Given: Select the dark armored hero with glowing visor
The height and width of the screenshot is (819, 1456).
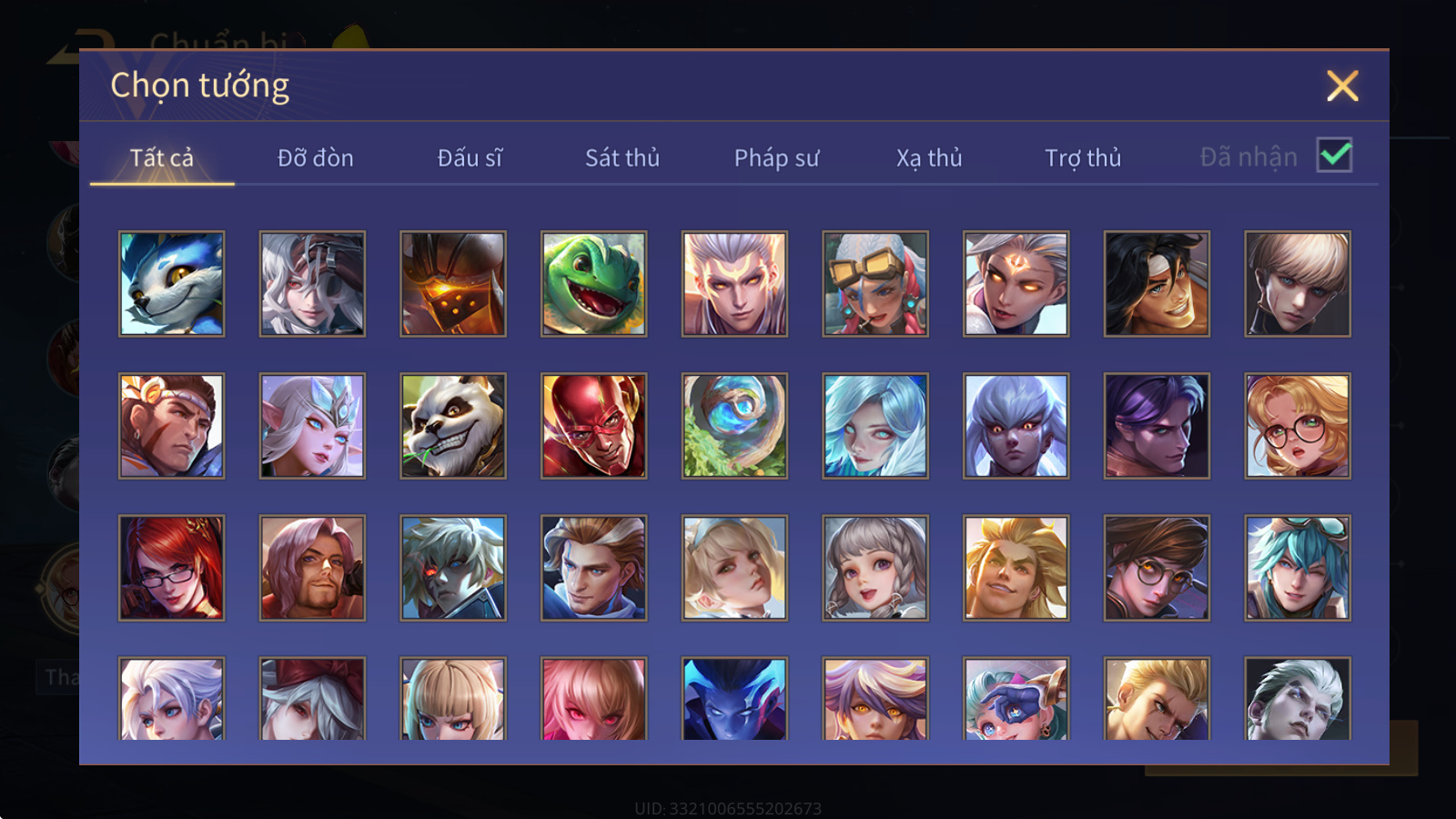Looking at the screenshot, I should click(x=453, y=284).
